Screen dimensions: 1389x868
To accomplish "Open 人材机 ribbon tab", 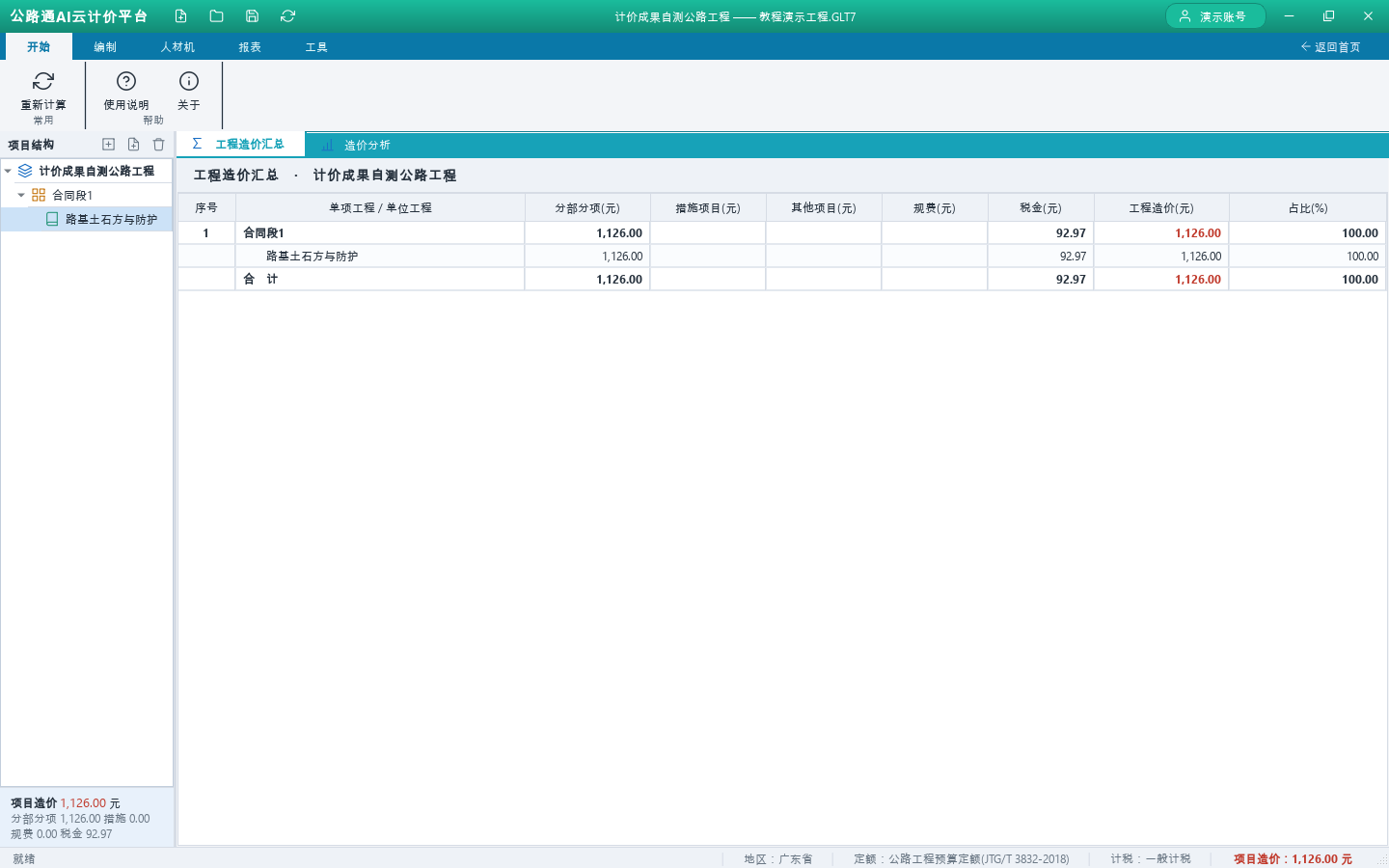I will click(177, 46).
